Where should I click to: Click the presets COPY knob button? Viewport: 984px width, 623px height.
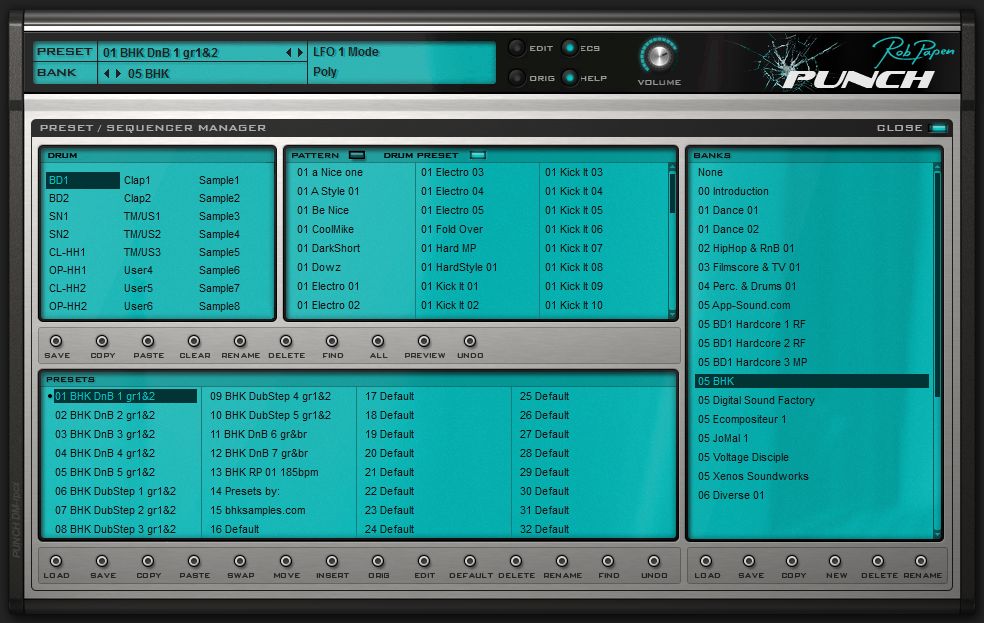[147, 561]
